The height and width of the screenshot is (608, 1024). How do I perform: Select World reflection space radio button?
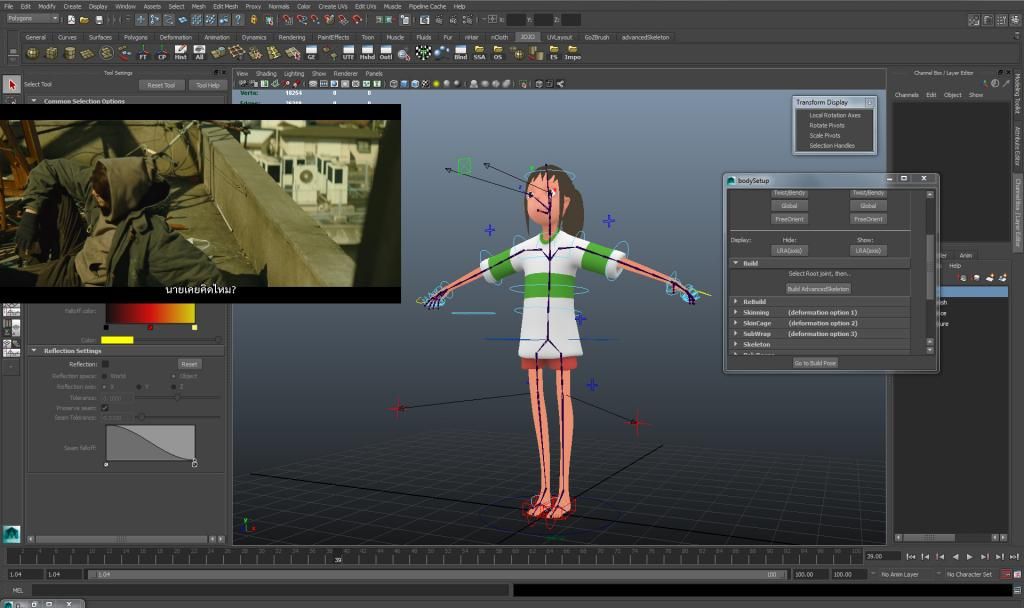(105, 376)
